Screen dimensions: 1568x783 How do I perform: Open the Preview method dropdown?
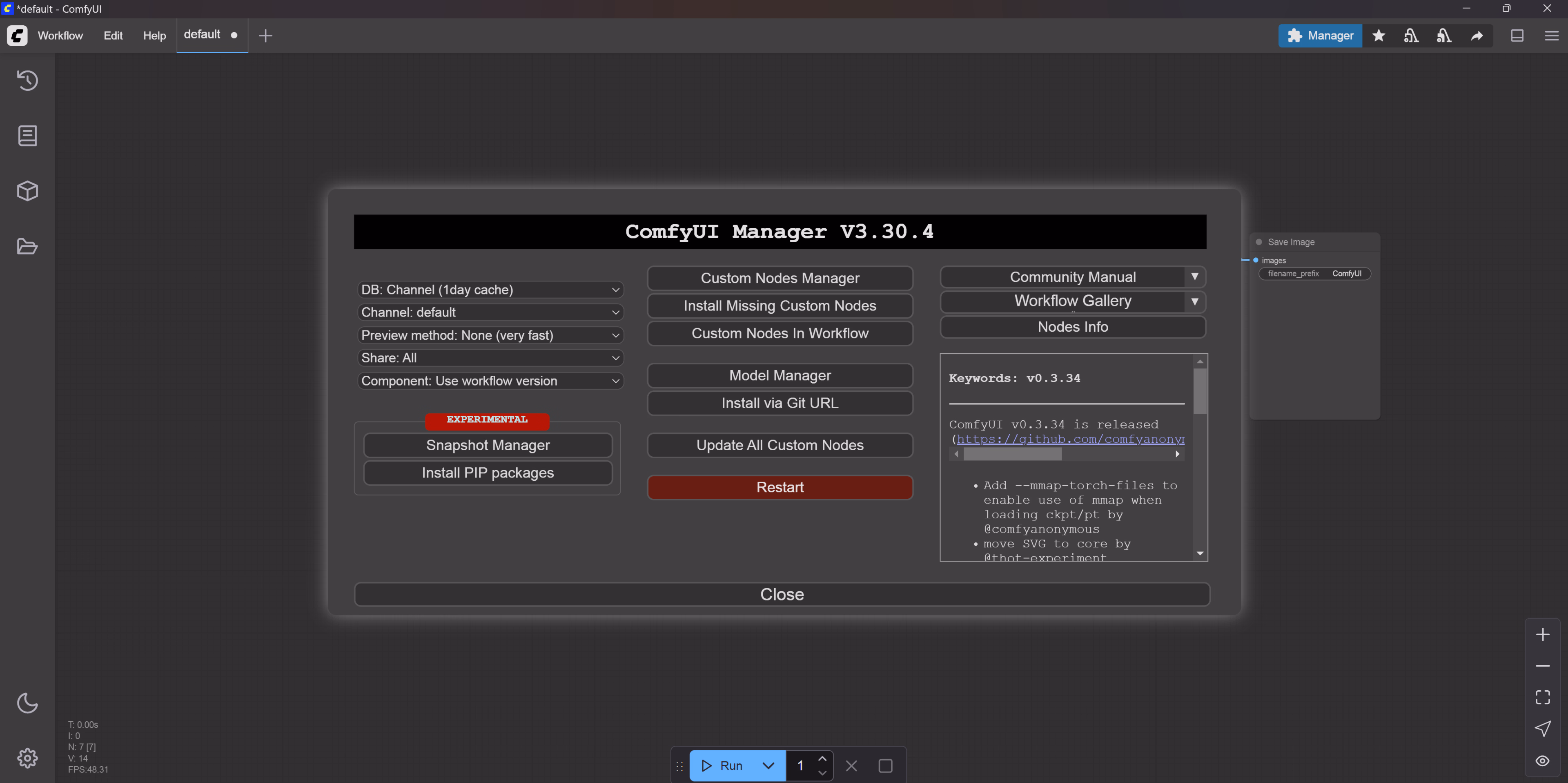point(490,335)
